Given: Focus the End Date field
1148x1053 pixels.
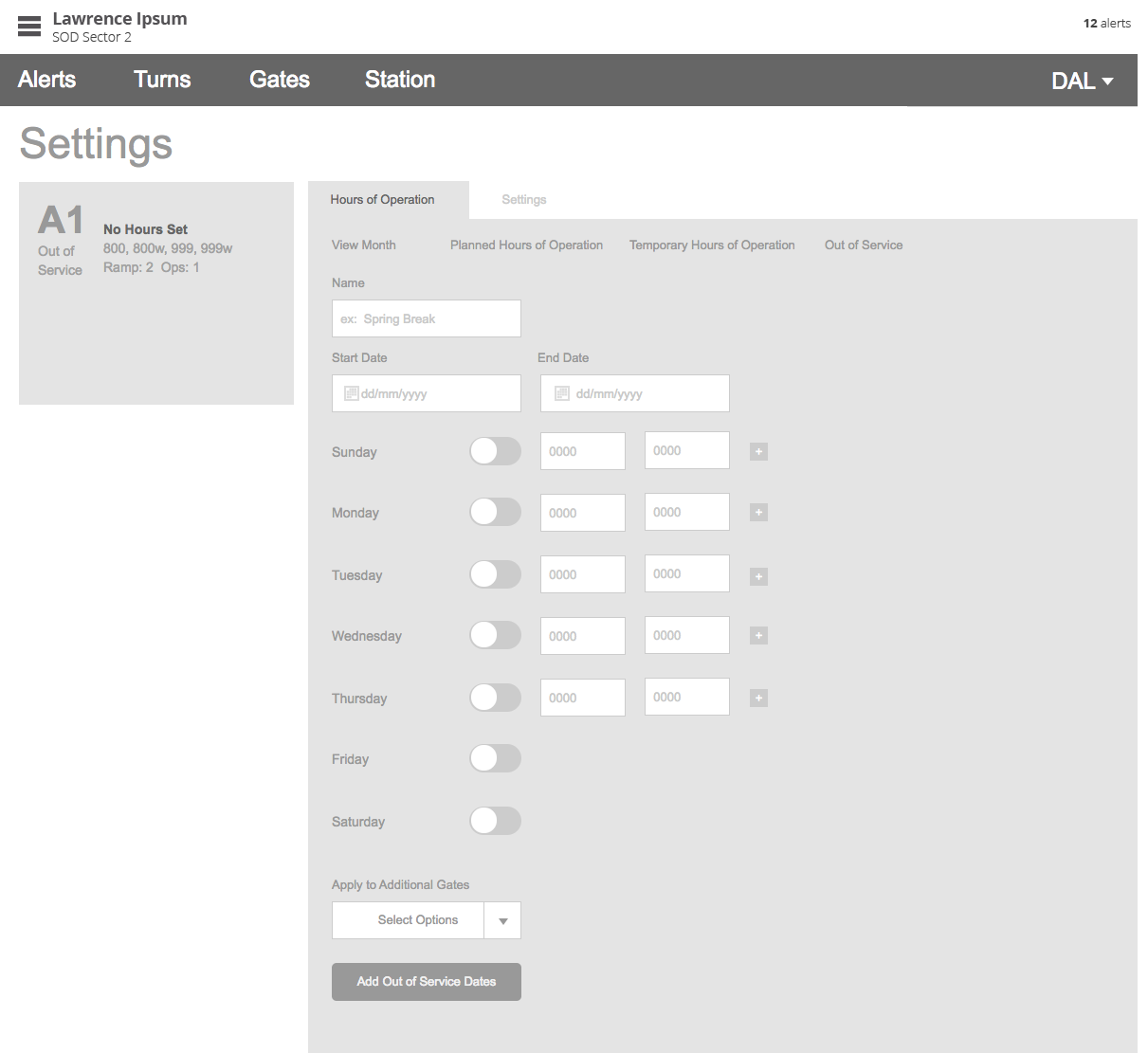Looking at the screenshot, I should 635,393.
